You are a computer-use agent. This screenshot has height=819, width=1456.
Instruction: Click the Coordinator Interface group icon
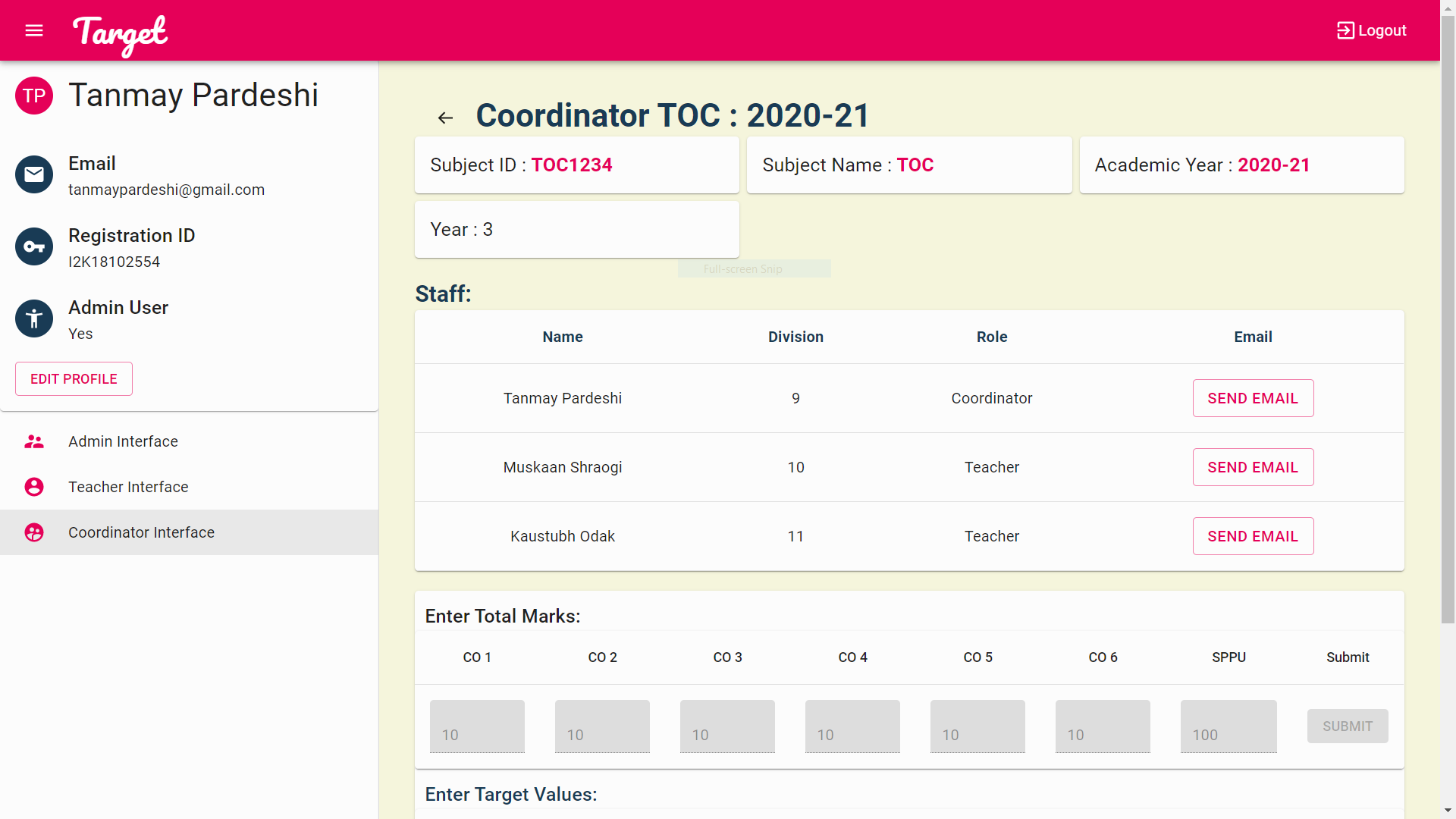(x=34, y=532)
